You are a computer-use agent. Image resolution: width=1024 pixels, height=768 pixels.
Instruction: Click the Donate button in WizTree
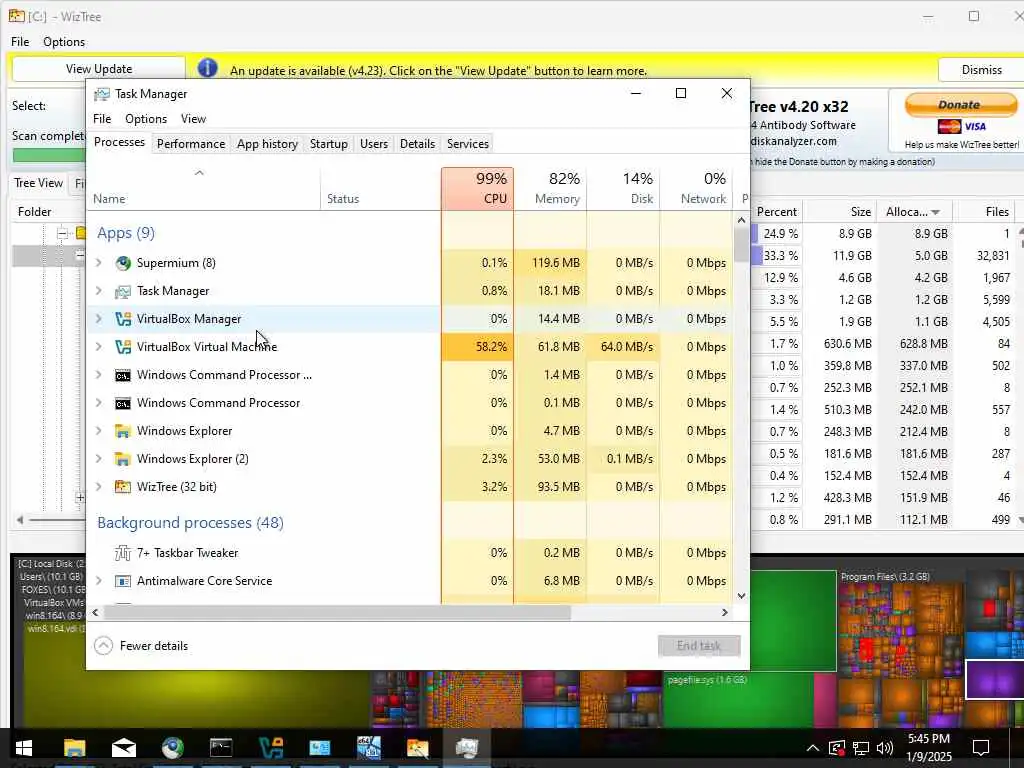coord(960,104)
